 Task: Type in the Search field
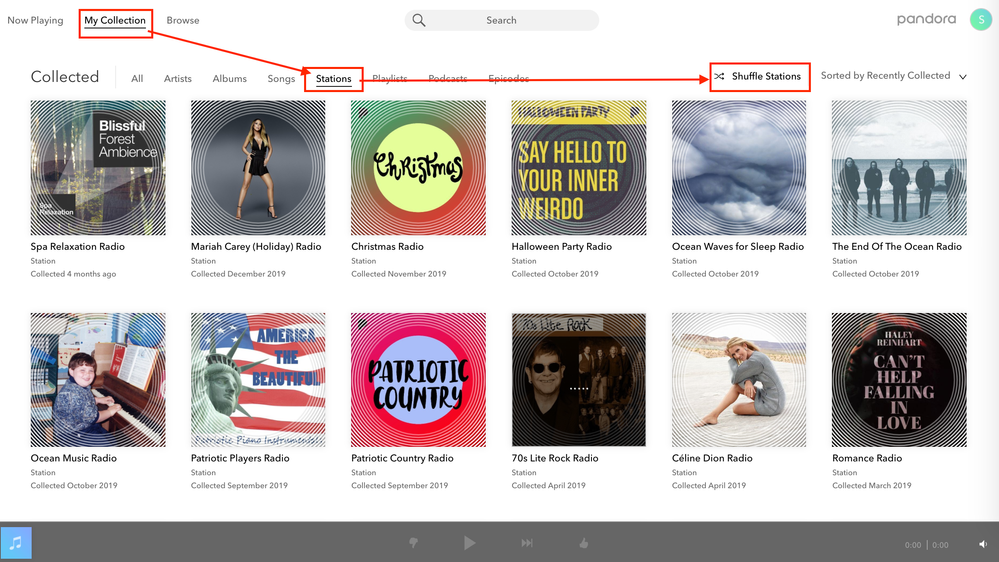(510, 20)
